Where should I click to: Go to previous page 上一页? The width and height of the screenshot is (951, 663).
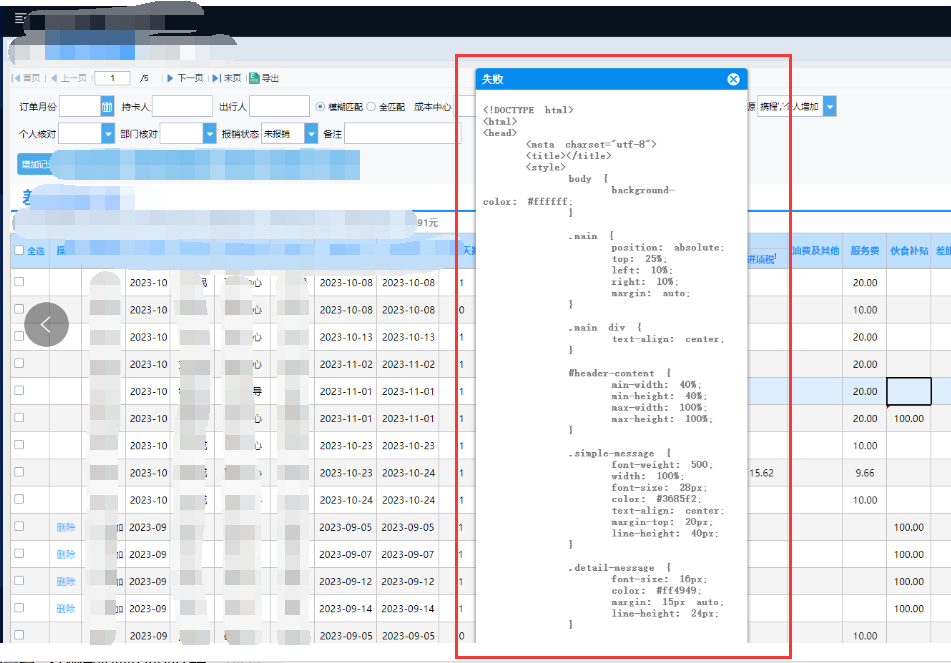[69, 78]
